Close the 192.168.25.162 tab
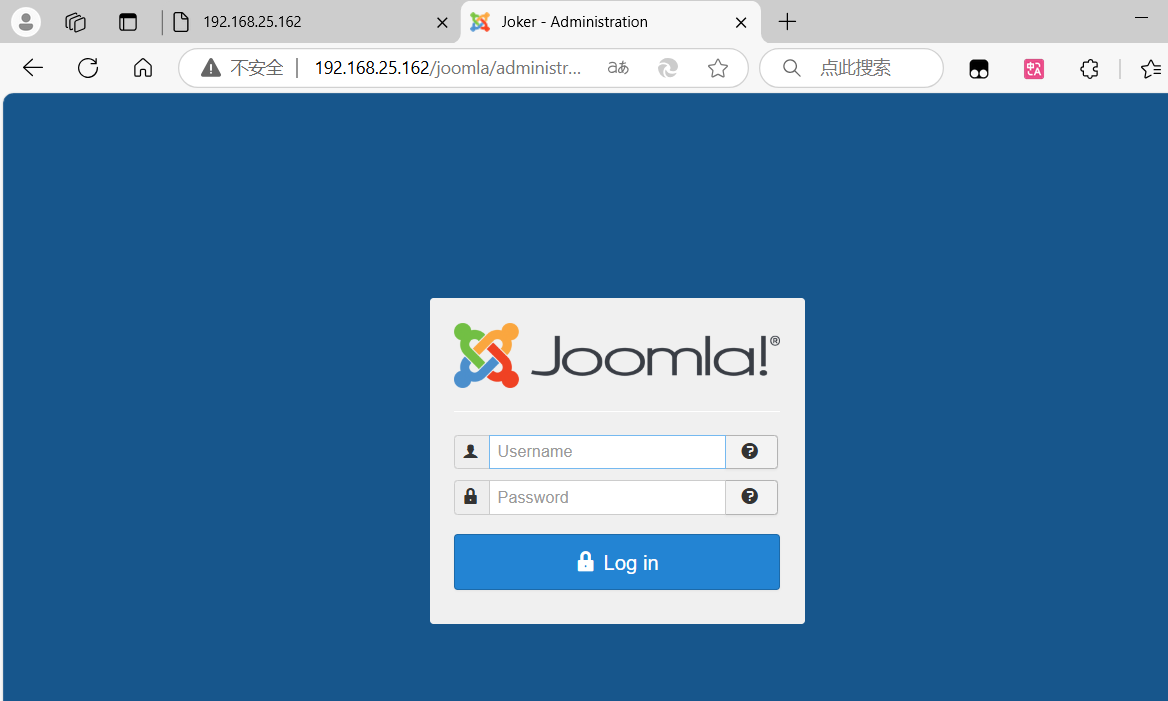The image size is (1168, 701). coord(442,22)
